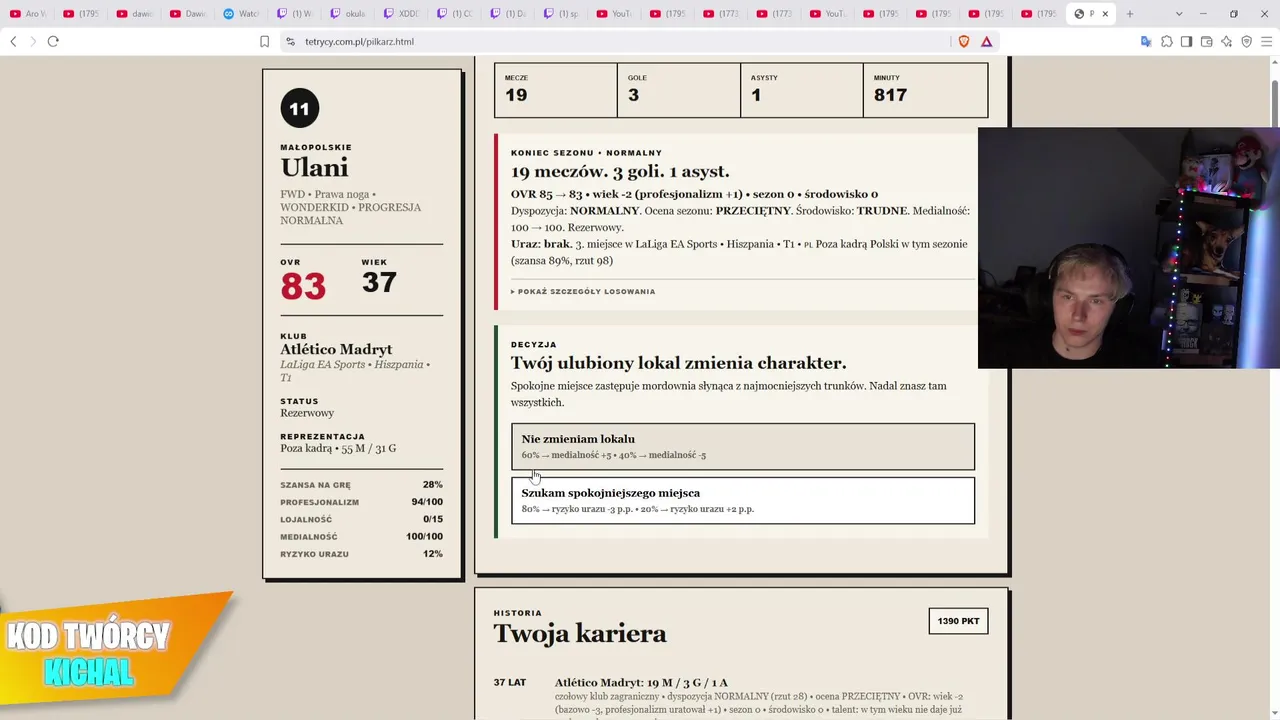Viewport: 1280px width, 720px height.
Task: Click the browser forward arrow
Action: coord(32,41)
